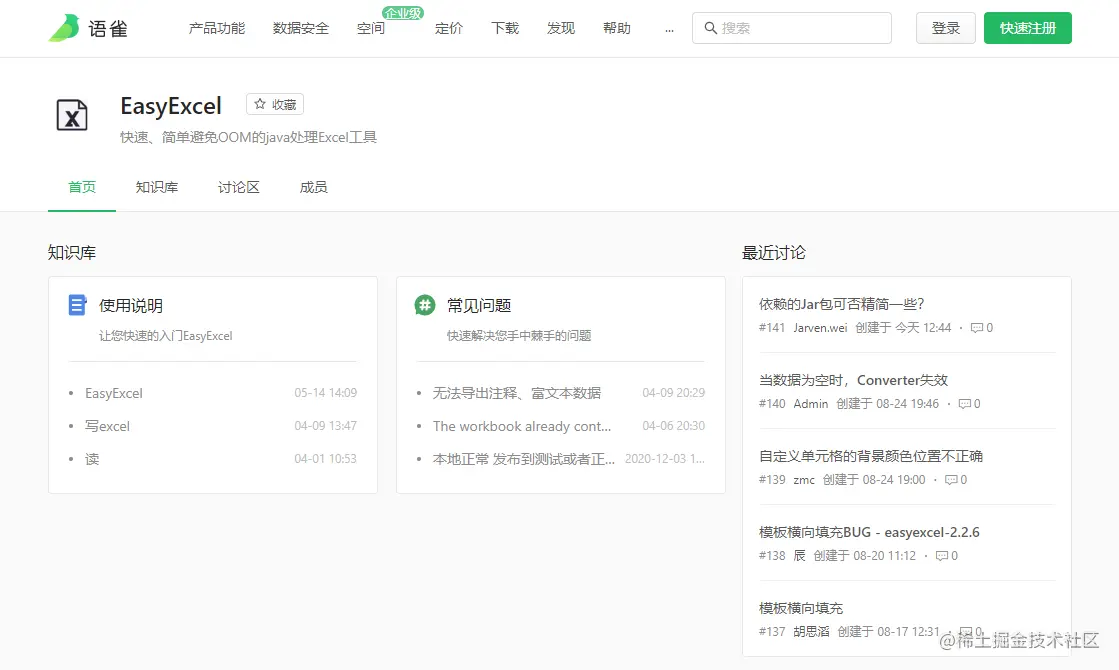Click the EasyExcel group title

tap(171, 106)
